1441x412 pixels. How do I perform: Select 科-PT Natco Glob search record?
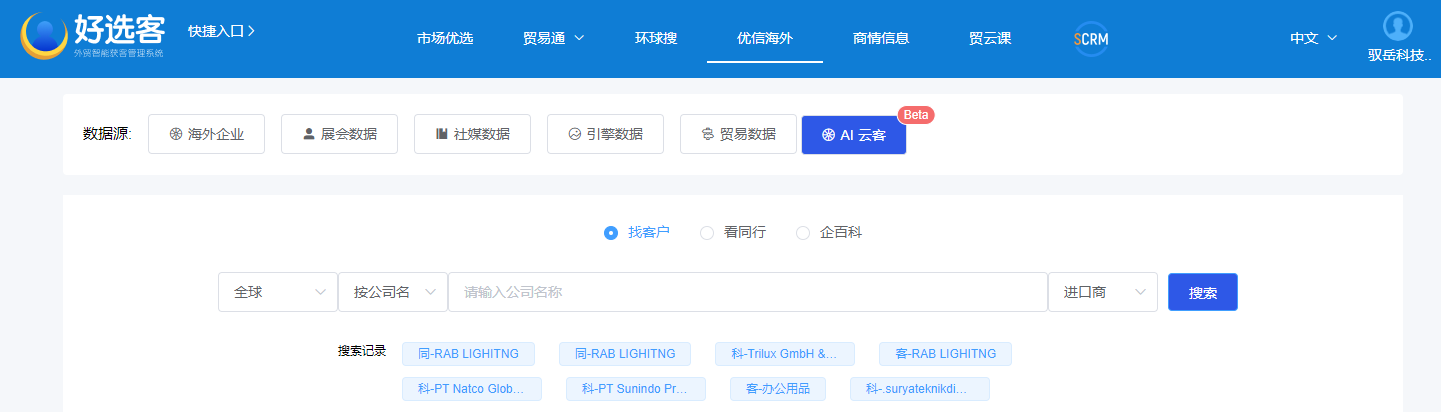coord(472,389)
